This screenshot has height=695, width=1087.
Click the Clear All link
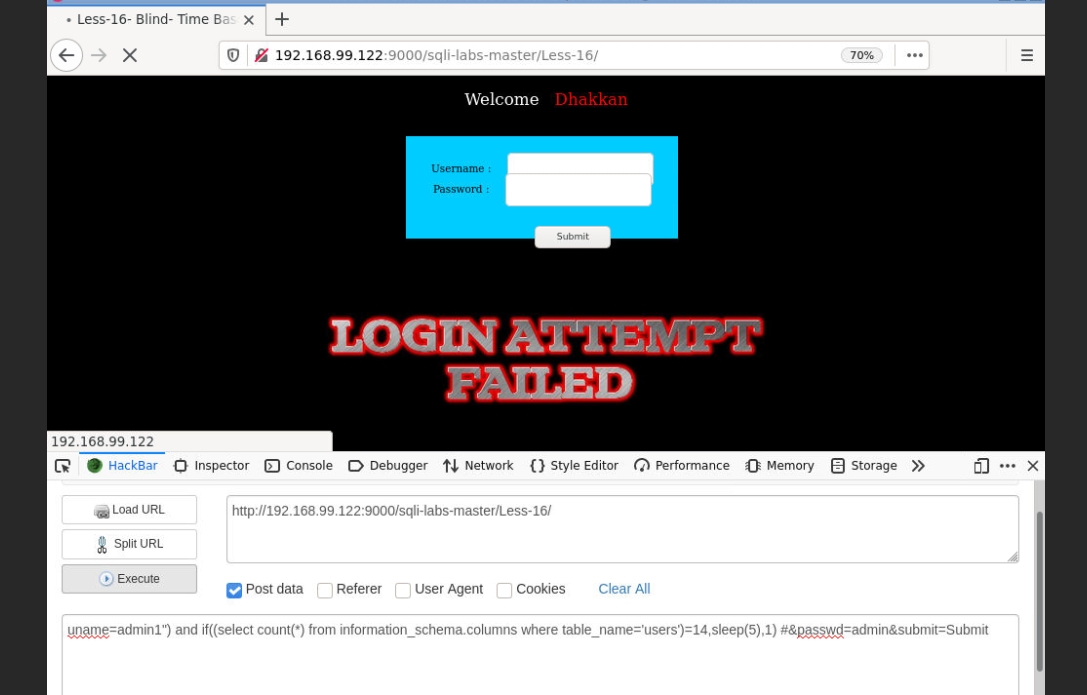click(624, 589)
